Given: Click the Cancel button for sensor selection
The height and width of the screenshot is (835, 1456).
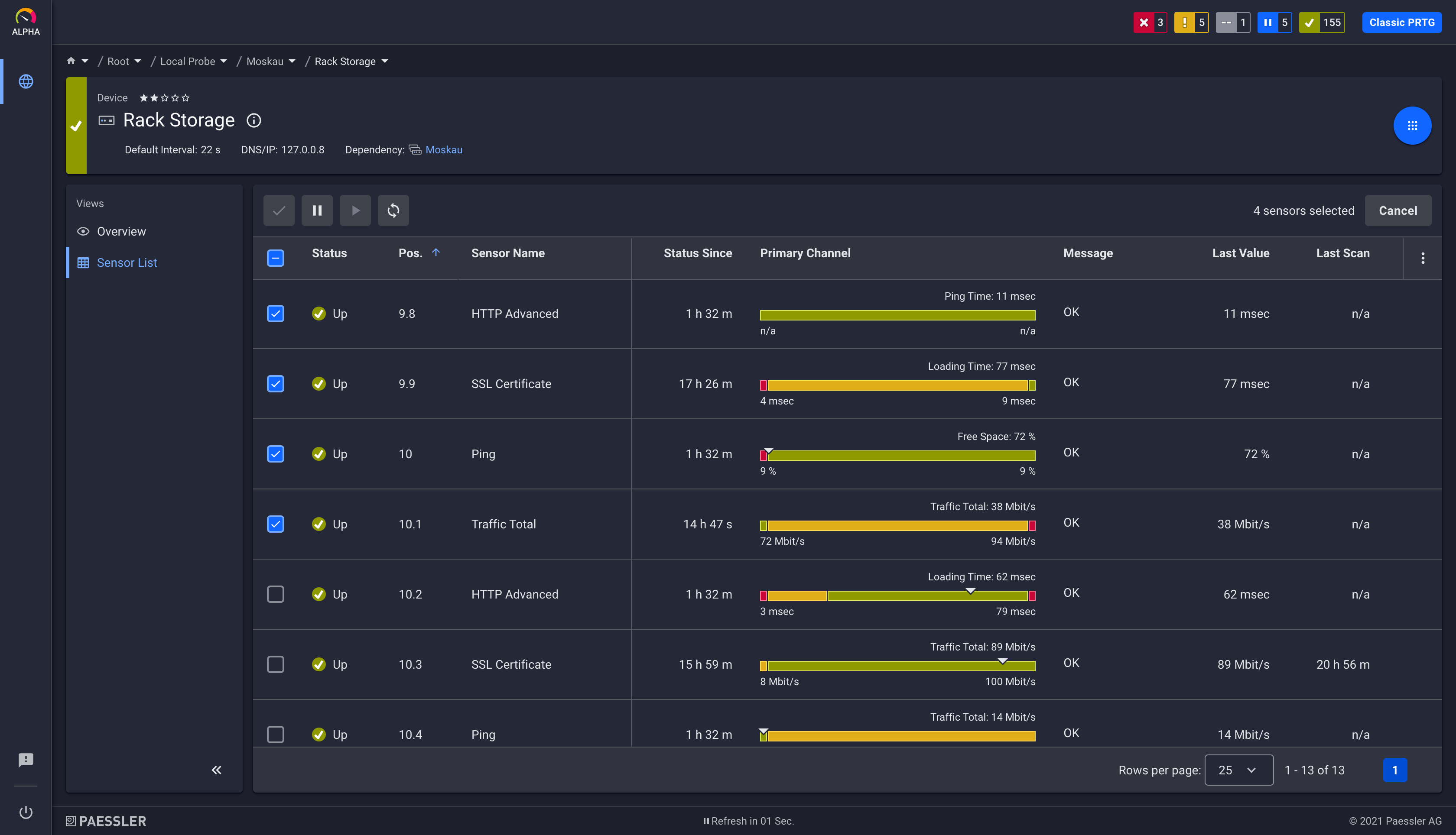Looking at the screenshot, I should point(1397,210).
